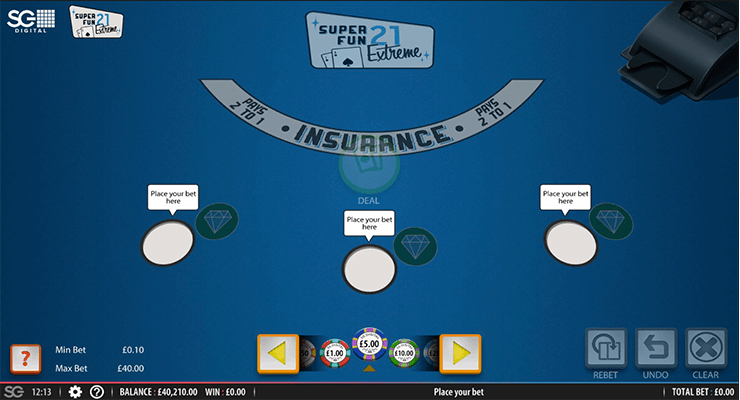The width and height of the screenshot is (740, 400).
Task: Select the partially hidden chip left of £1.00
Action: click(308, 353)
